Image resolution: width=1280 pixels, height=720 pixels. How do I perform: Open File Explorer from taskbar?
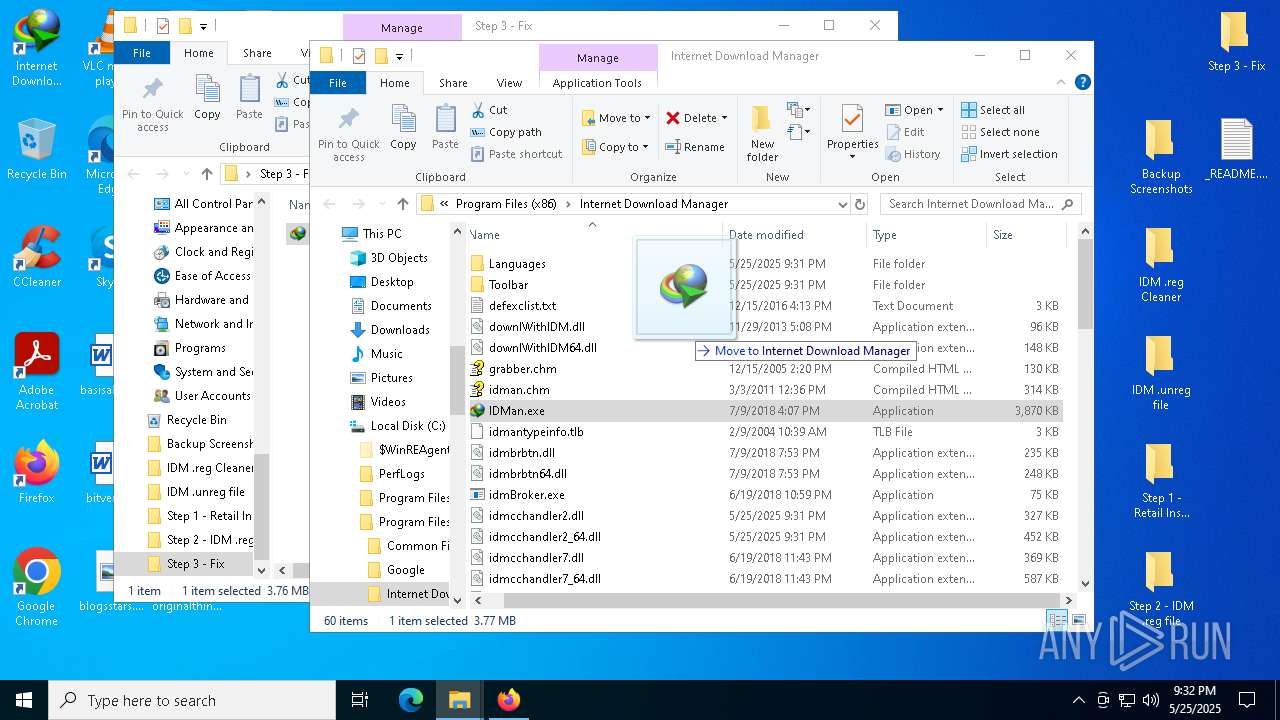459,700
